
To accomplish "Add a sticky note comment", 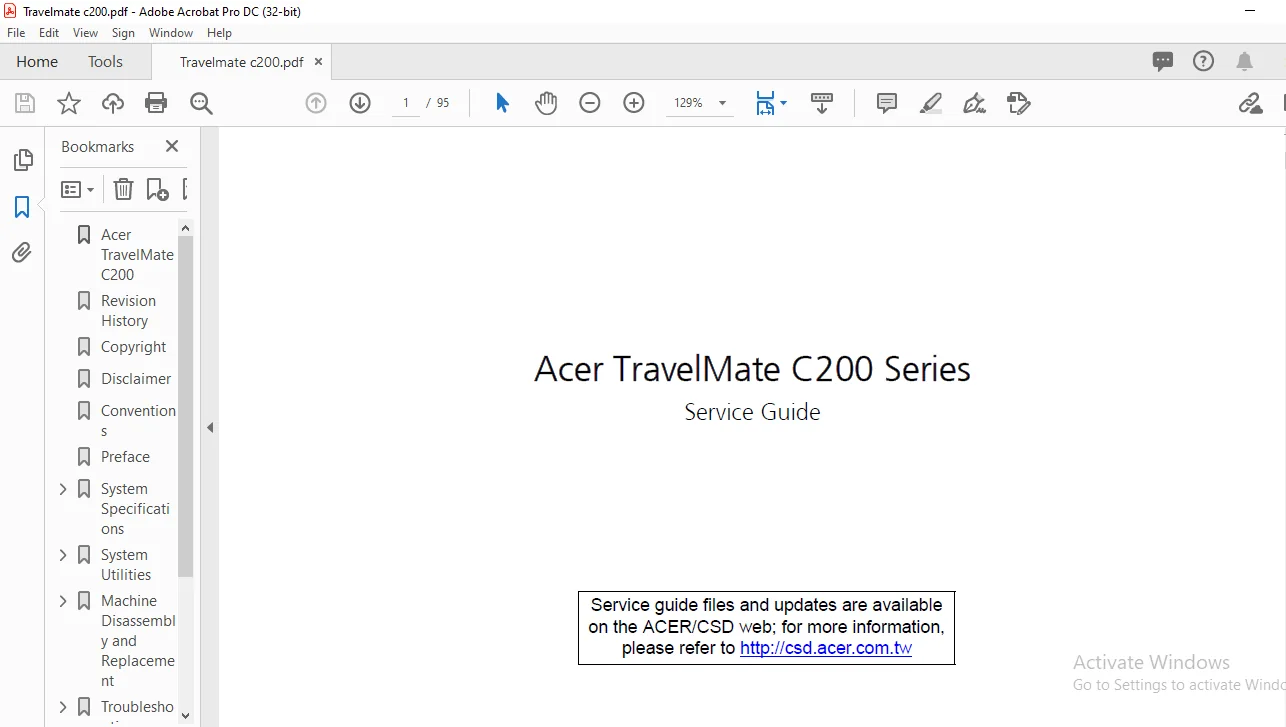I will pos(886,103).
